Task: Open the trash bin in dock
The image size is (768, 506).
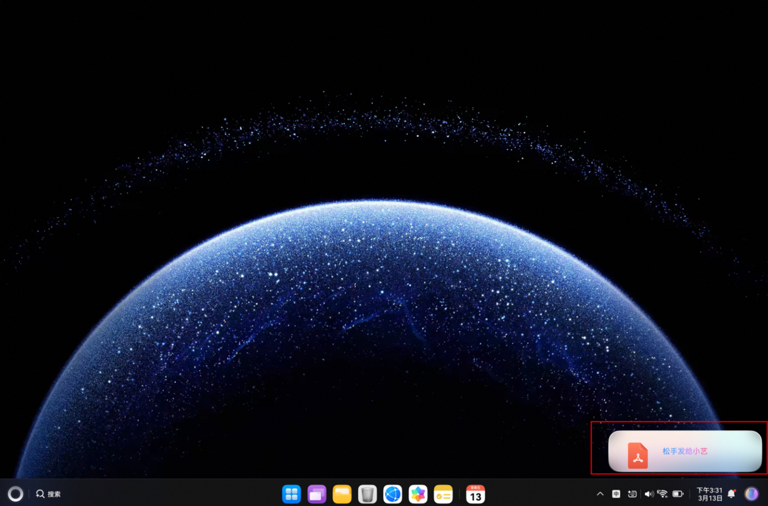Action: click(x=367, y=494)
